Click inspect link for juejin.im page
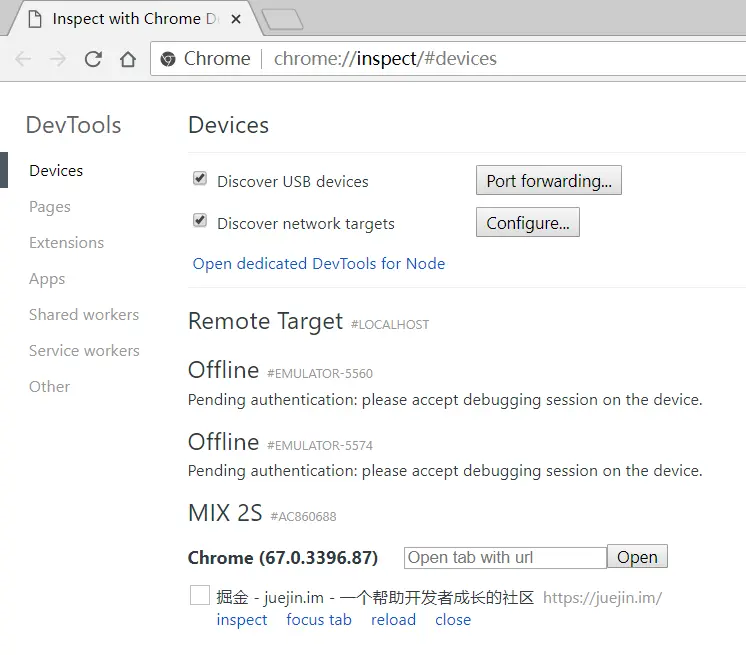 tap(242, 620)
